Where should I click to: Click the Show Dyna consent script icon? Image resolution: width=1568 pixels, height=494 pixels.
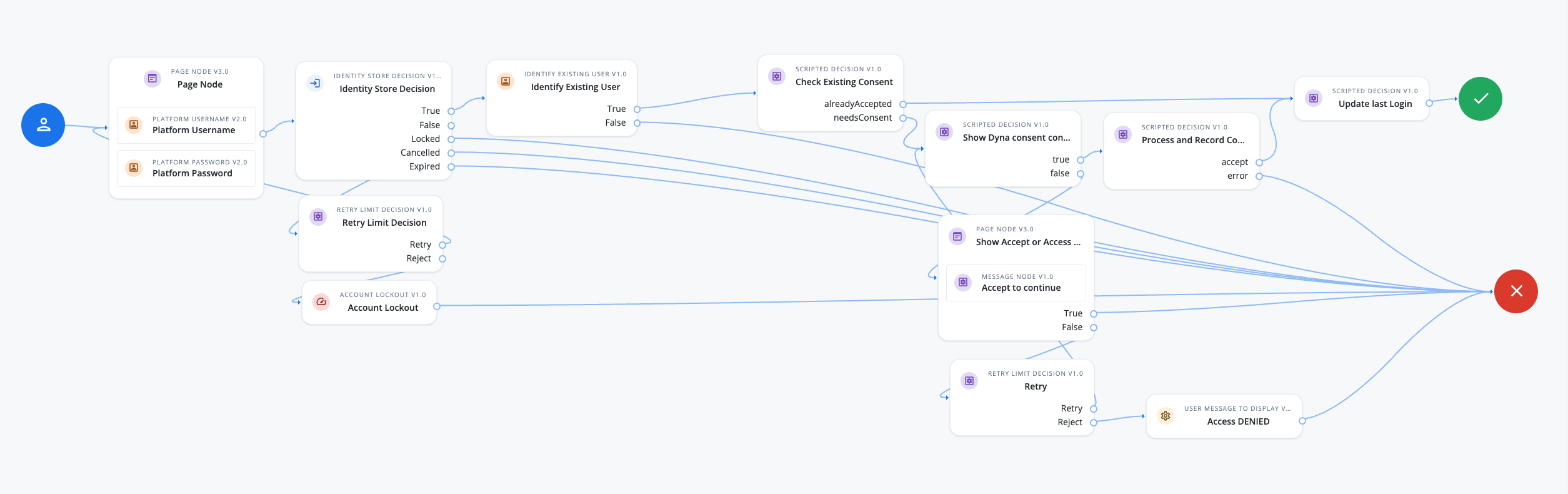coord(944,132)
